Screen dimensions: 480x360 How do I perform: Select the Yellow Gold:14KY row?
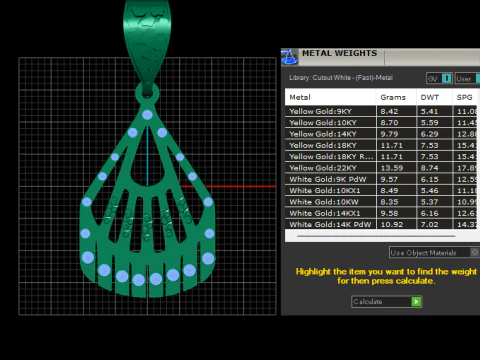(x=381, y=134)
